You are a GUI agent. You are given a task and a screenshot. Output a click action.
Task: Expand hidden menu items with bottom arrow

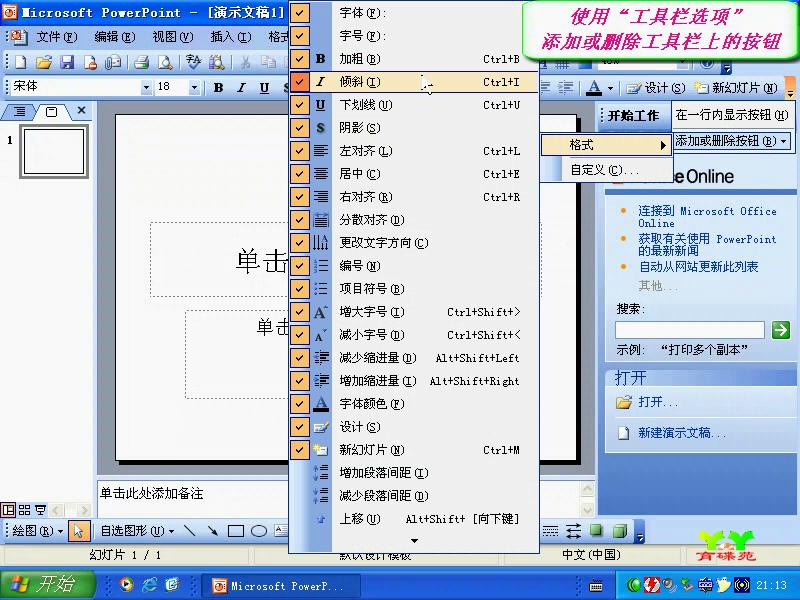click(x=414, y=541)
